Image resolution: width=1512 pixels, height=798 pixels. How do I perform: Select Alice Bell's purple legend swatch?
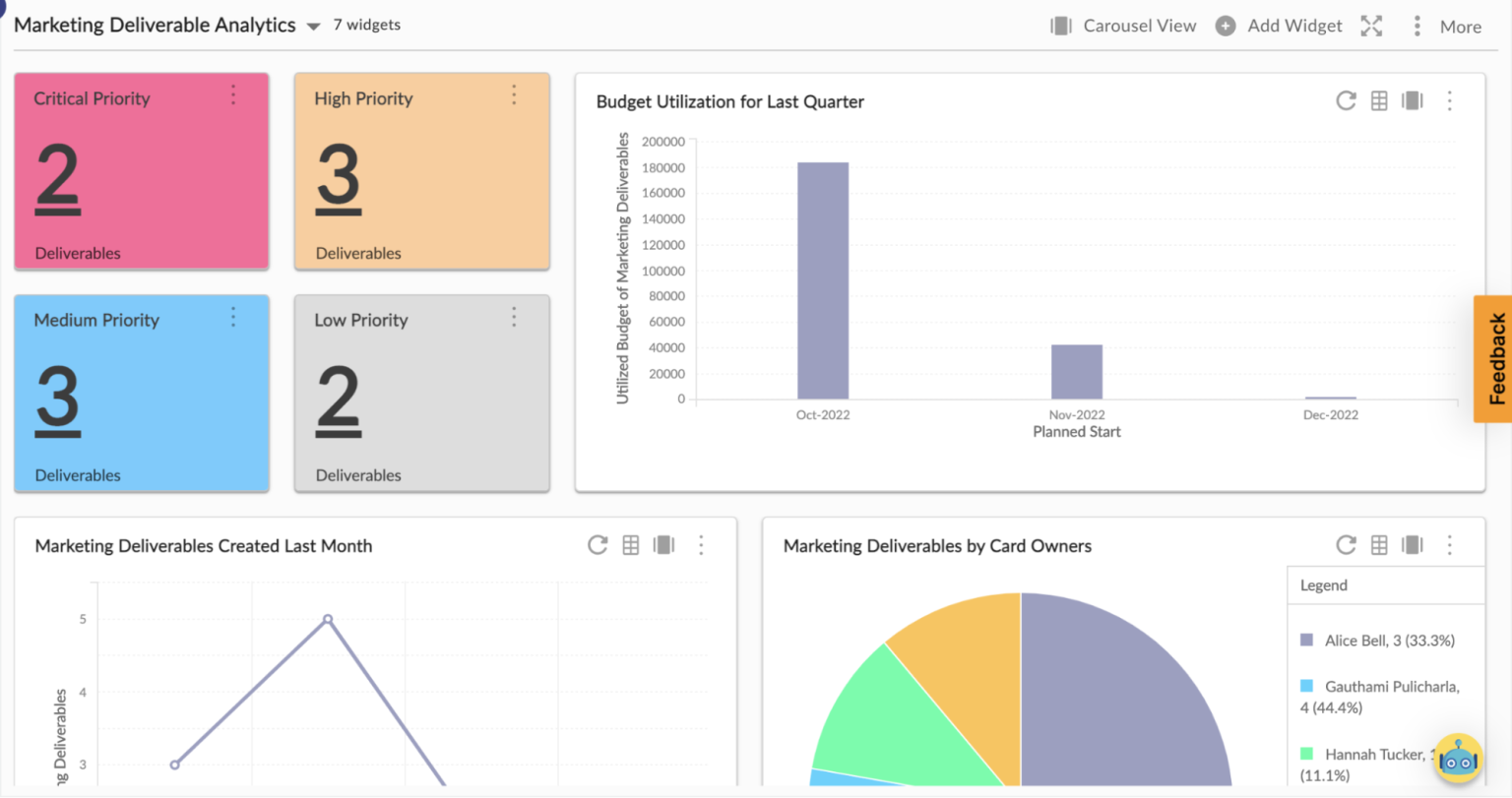1307,640
